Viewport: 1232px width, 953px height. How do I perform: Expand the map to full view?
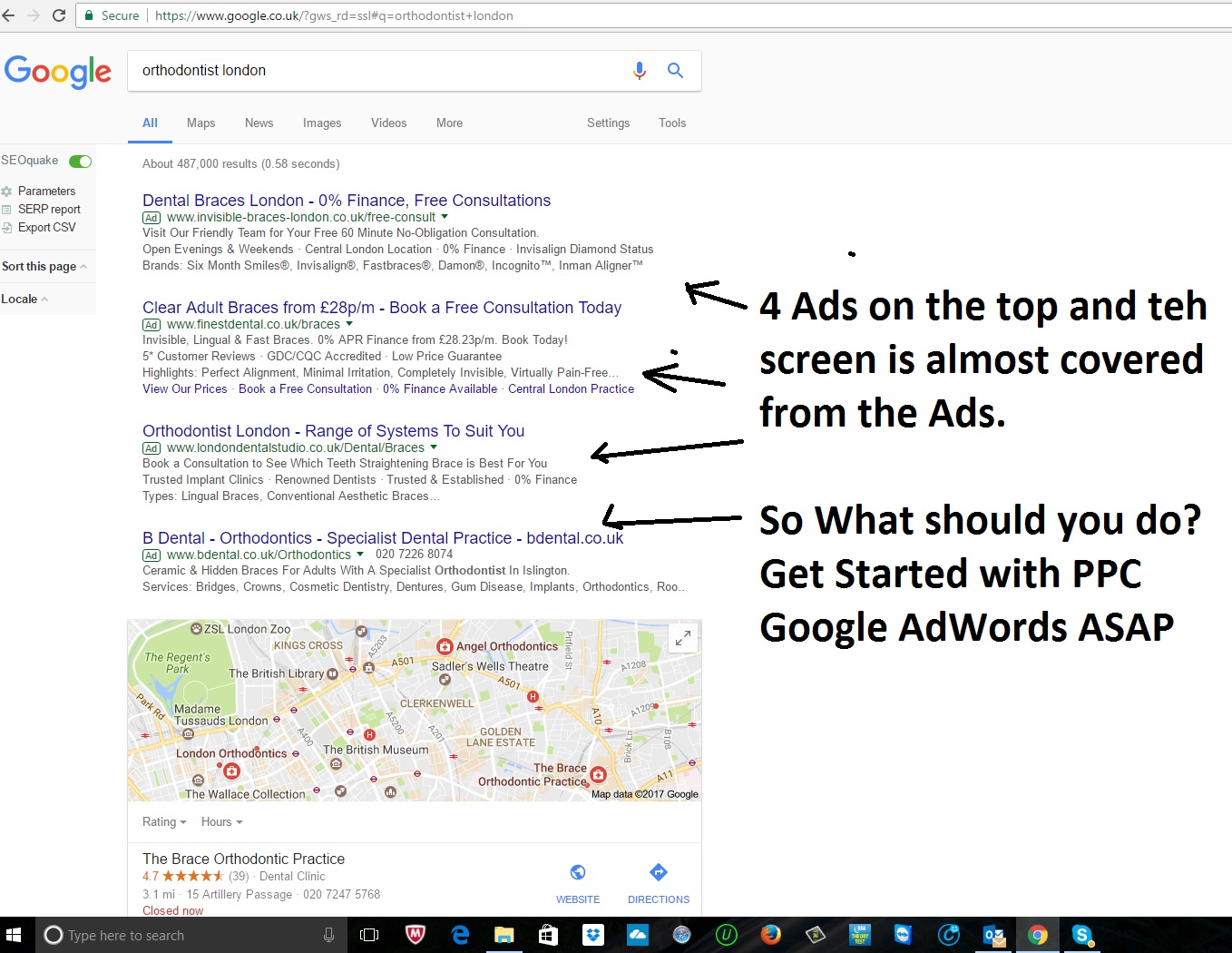point(682,638)
